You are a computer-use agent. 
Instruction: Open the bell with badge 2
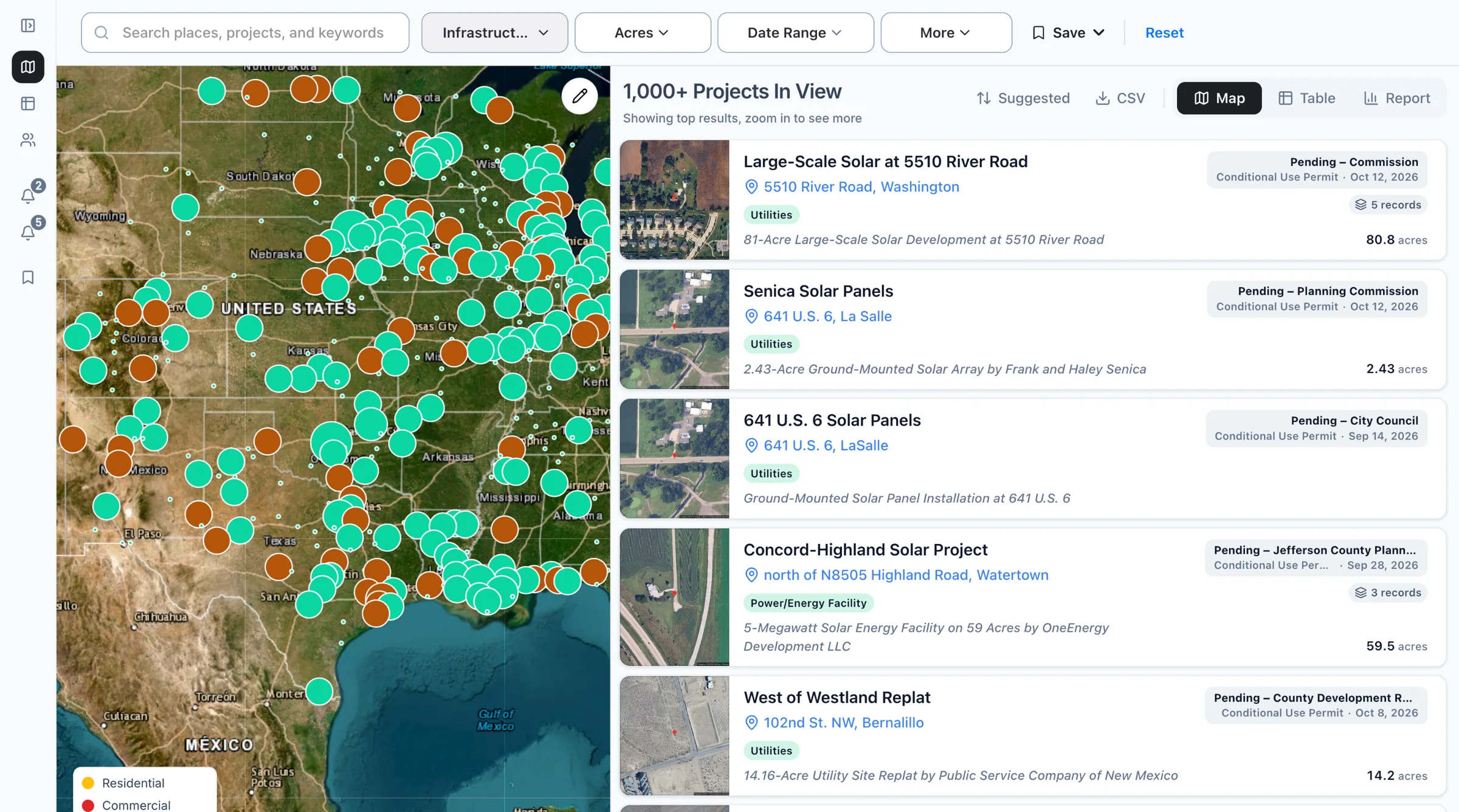tap(28, 195)
